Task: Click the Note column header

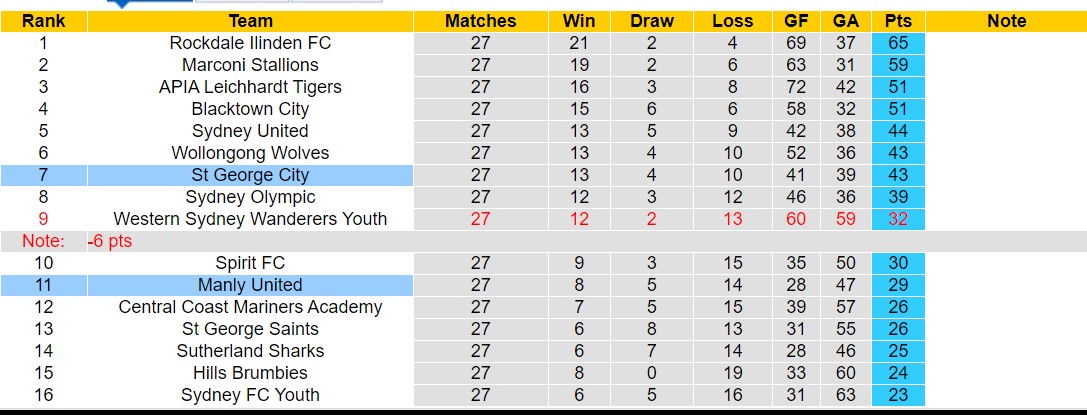Action: tap(1006, 21)
